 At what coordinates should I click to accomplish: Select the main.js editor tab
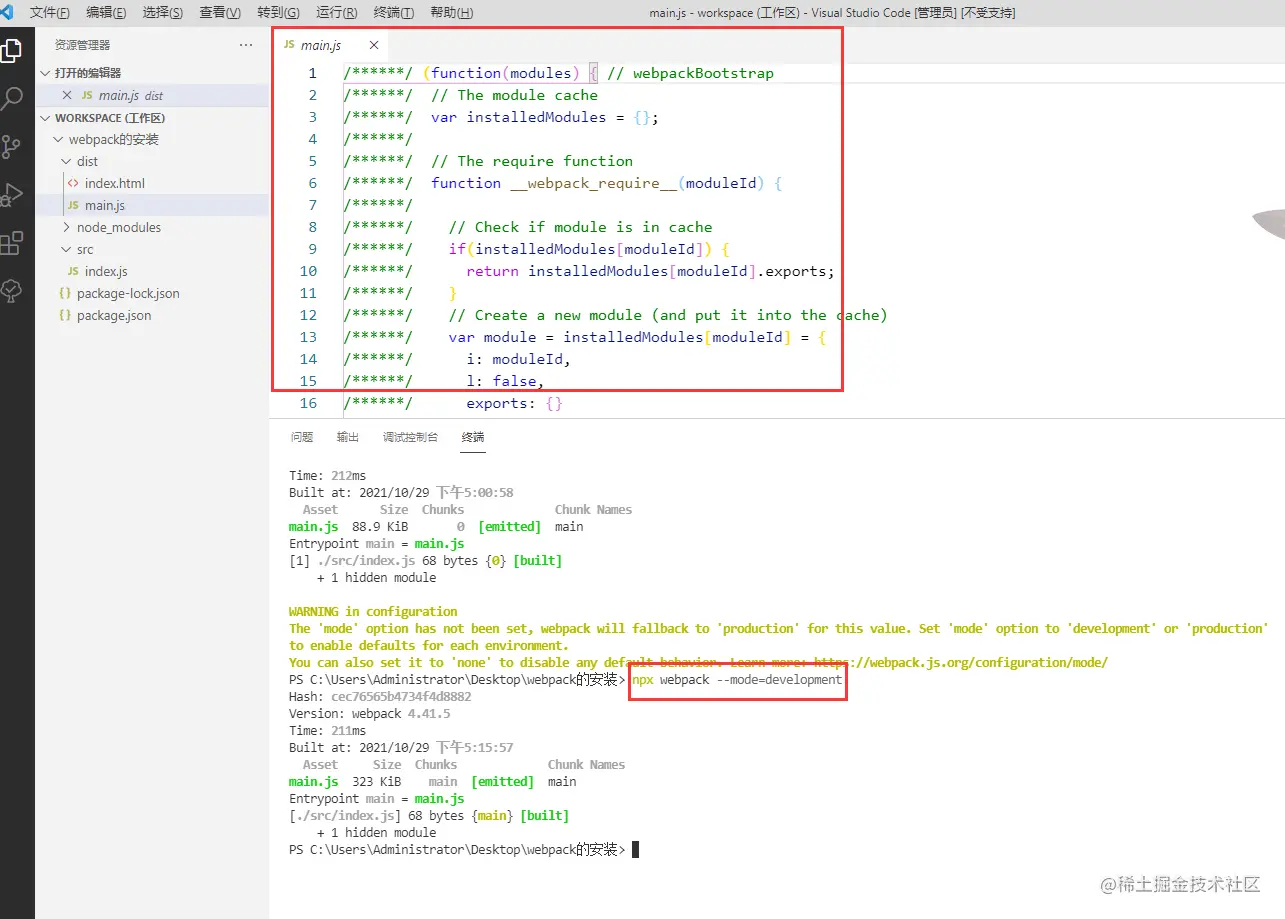coord(329,45)
